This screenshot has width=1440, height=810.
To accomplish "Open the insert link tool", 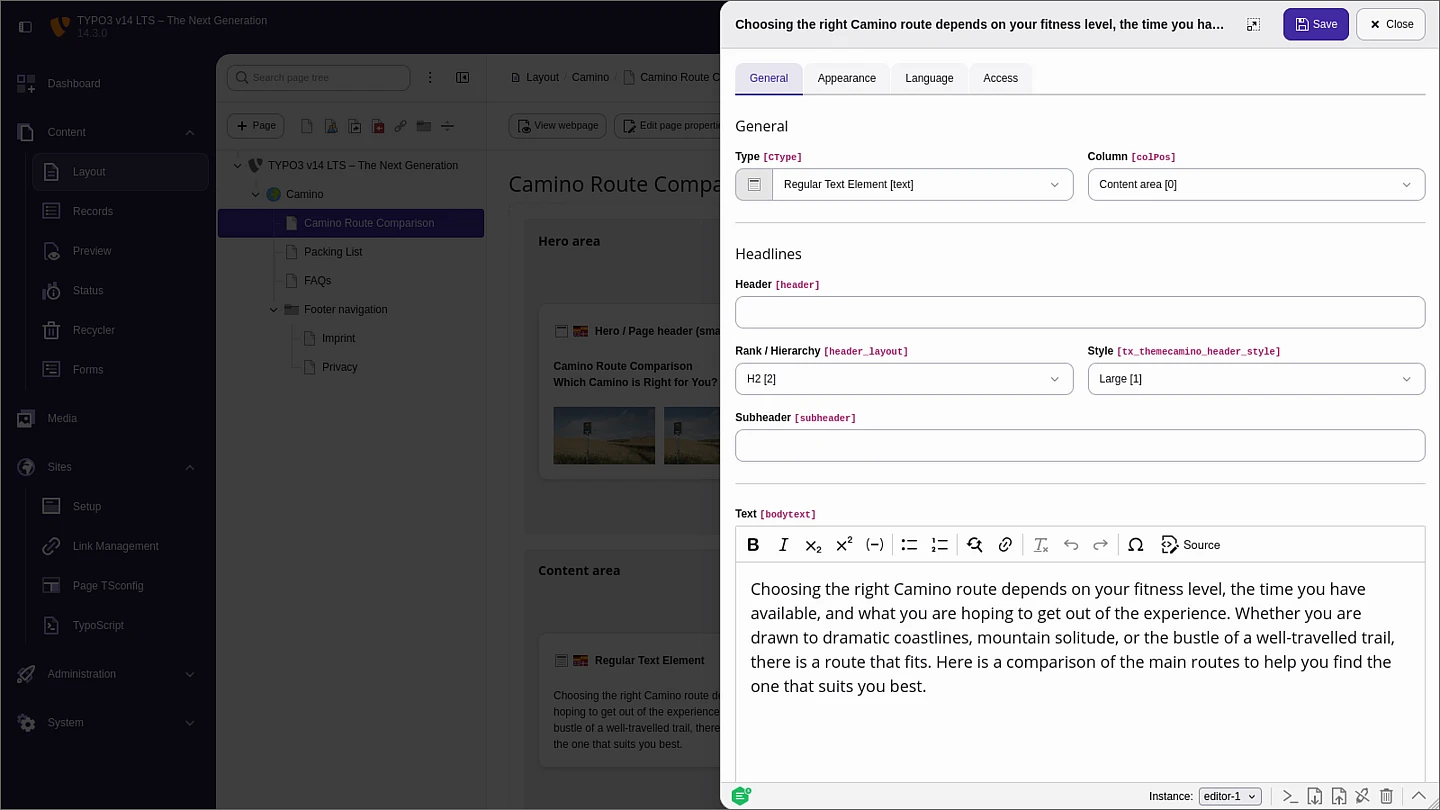I will [x=1005, y=545].
